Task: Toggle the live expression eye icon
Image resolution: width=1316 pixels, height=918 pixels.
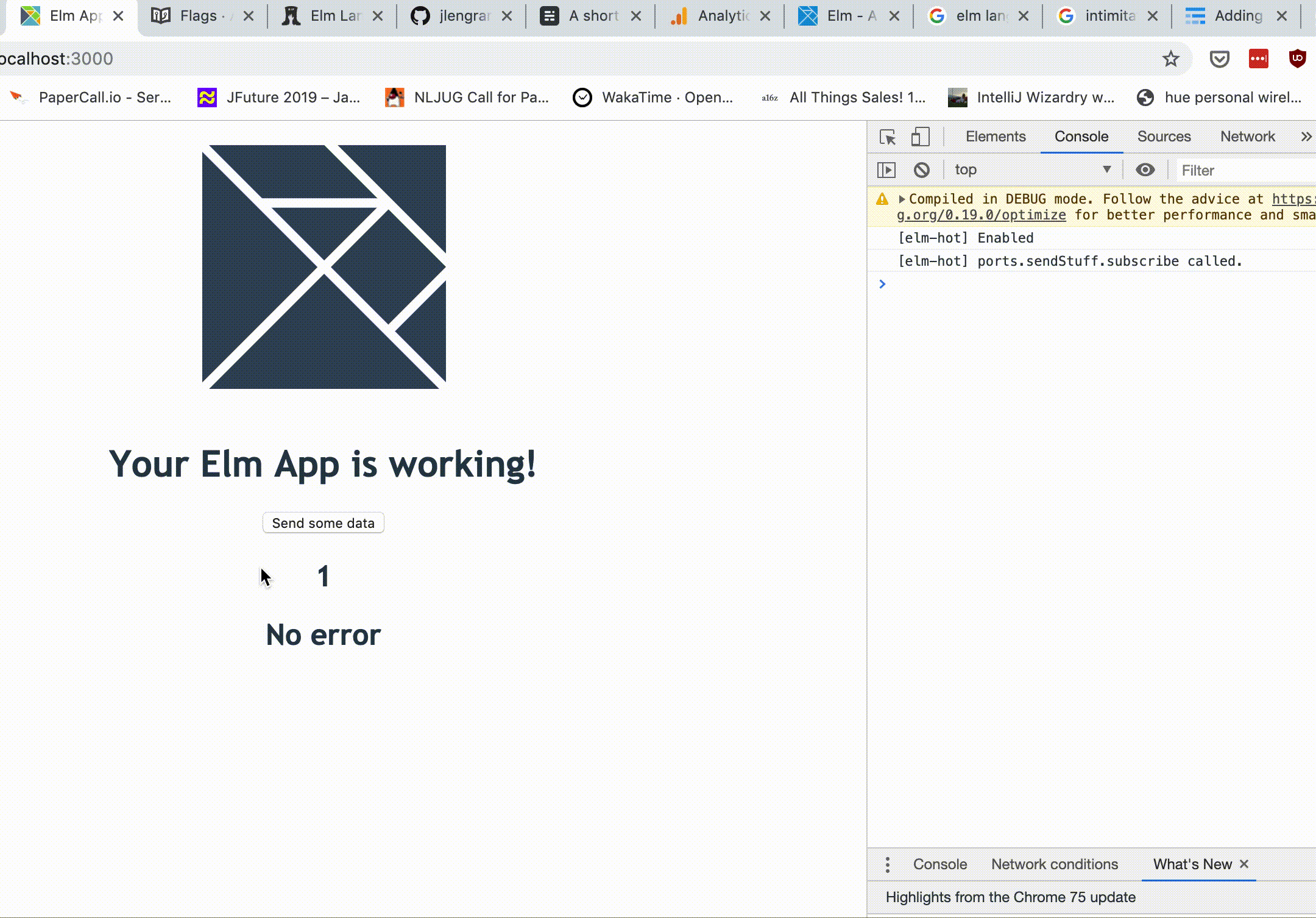Action: (1145, 170)
